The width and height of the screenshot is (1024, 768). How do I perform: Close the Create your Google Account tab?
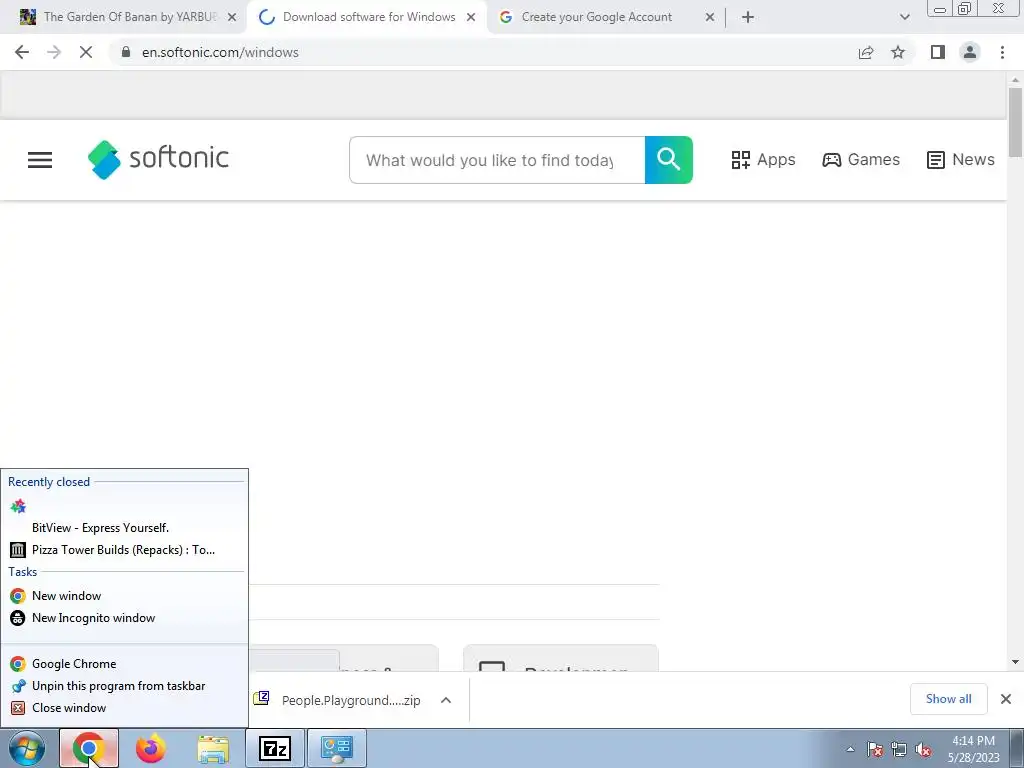click(710, 17)
